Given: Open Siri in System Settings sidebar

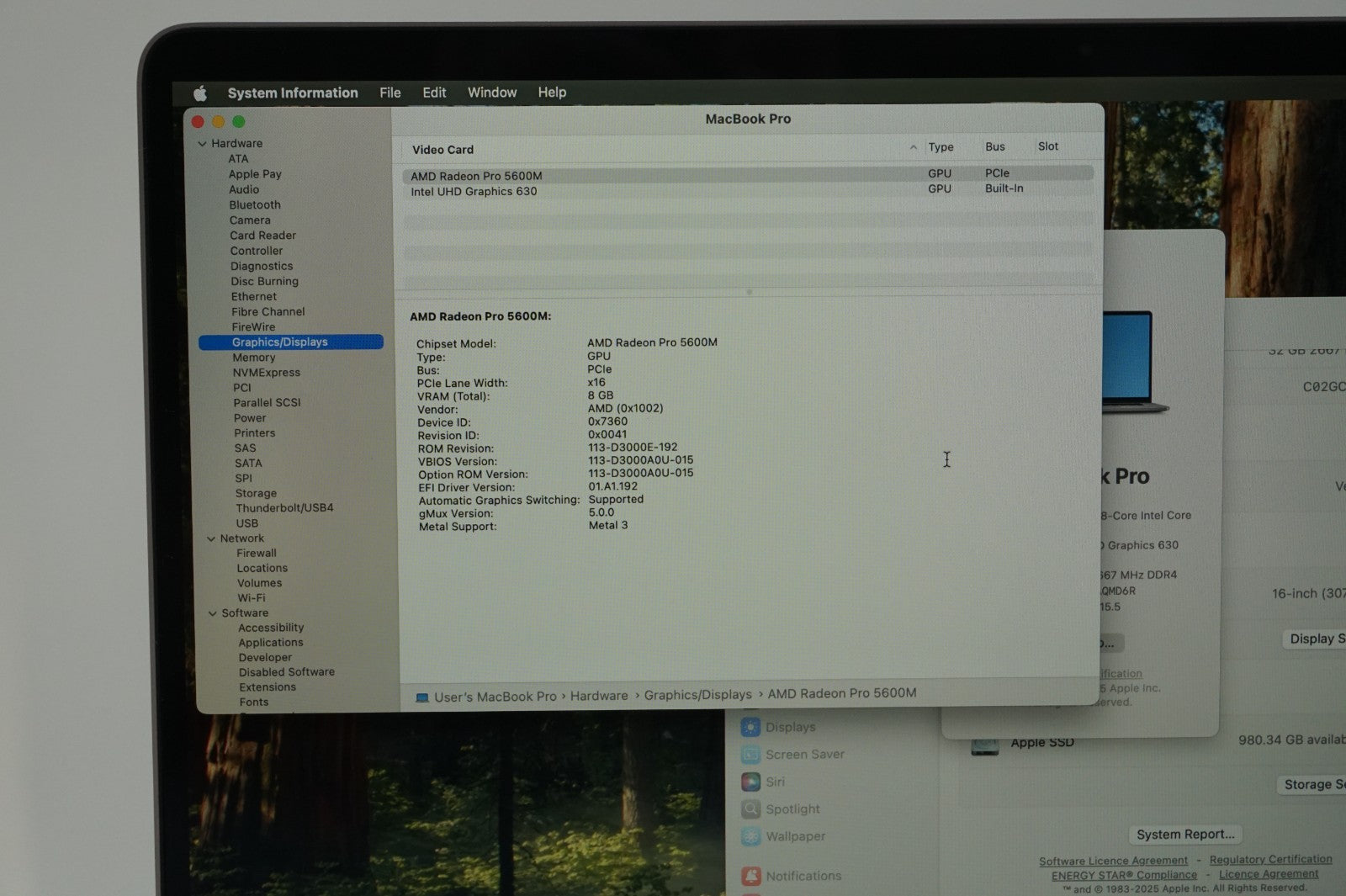Looking at the screenshot, I should (x=763, y=782).
